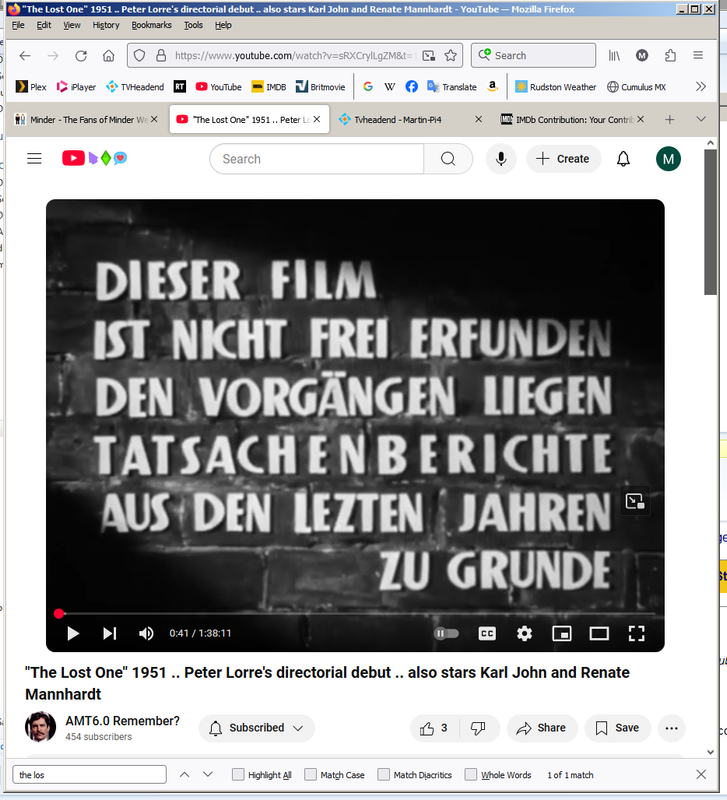This screenshot has height=800, width=727.
Task: Open the Edit menu
Action: coord(44,25)
